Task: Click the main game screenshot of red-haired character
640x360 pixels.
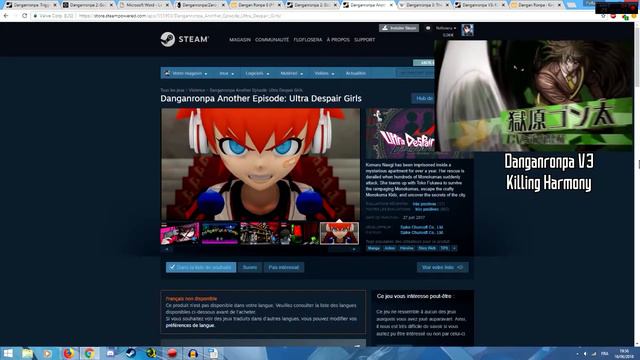Action: pos(260,164)
